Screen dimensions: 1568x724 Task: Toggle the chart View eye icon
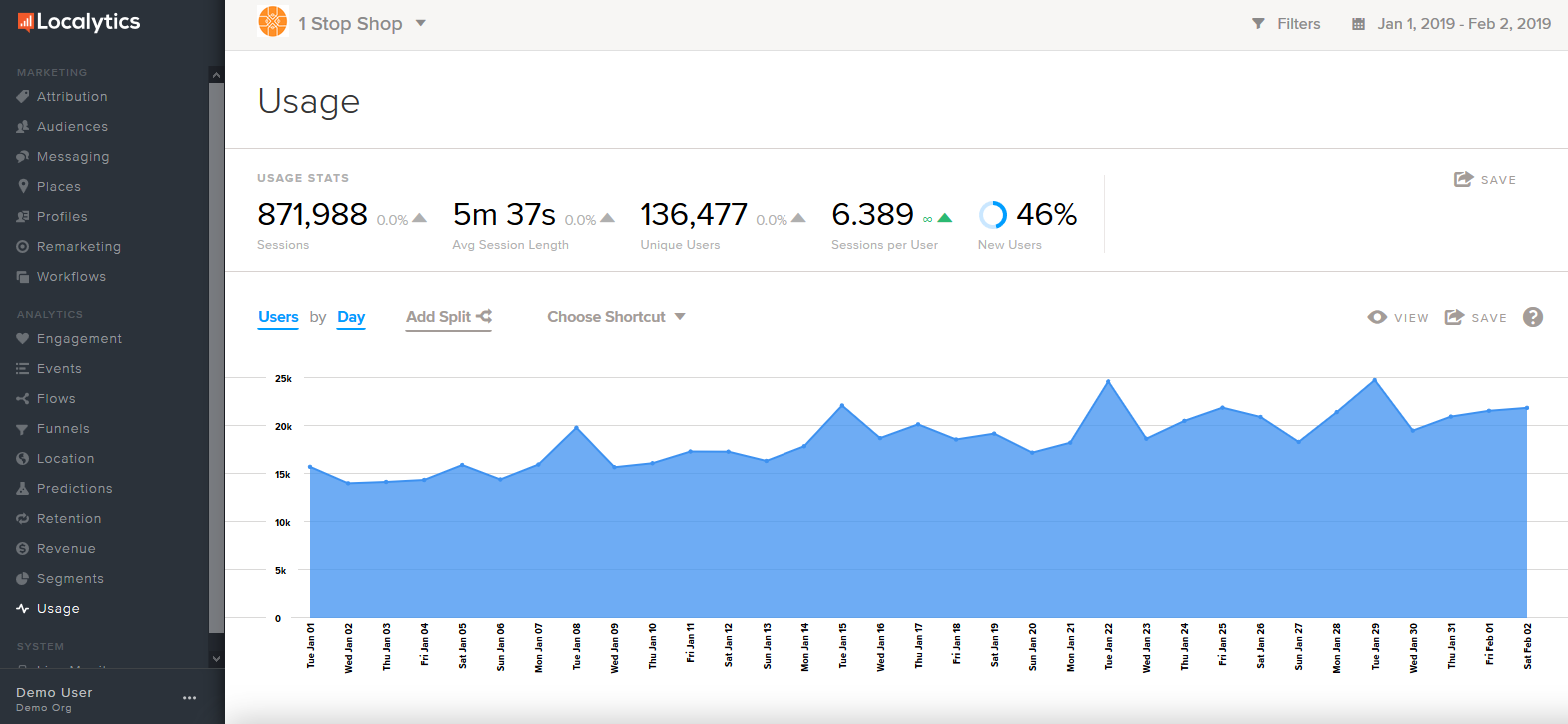[1377, 317]
